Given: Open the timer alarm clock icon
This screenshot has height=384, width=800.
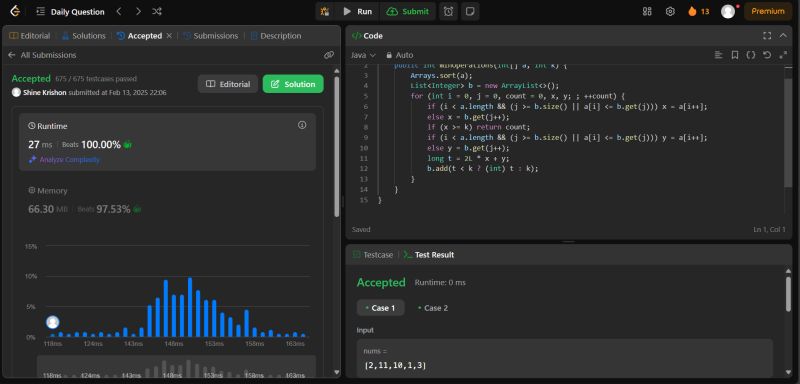Looking at the screenshot, I should [448, 11].
